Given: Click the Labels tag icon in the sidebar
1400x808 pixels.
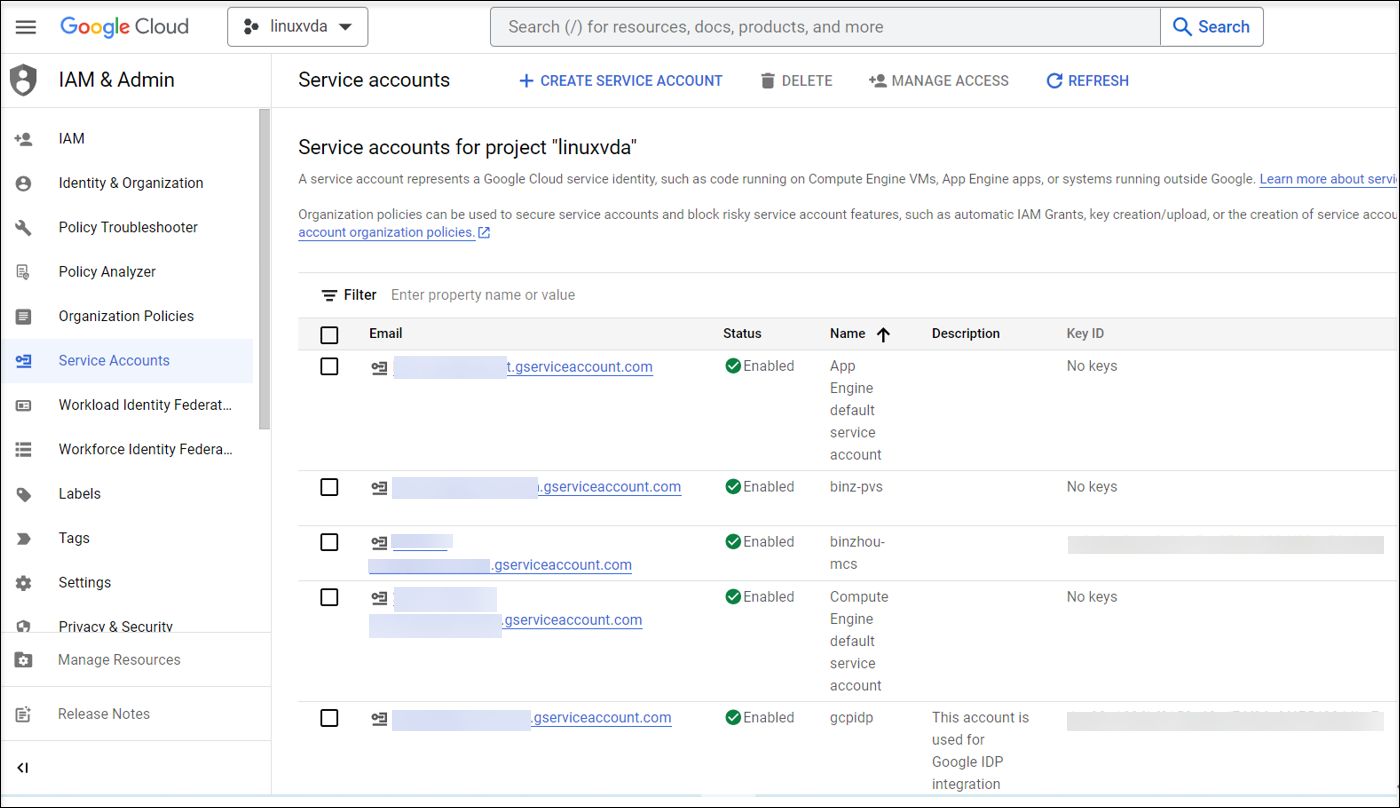Looking at the screenshot, I should click(23, 493).
